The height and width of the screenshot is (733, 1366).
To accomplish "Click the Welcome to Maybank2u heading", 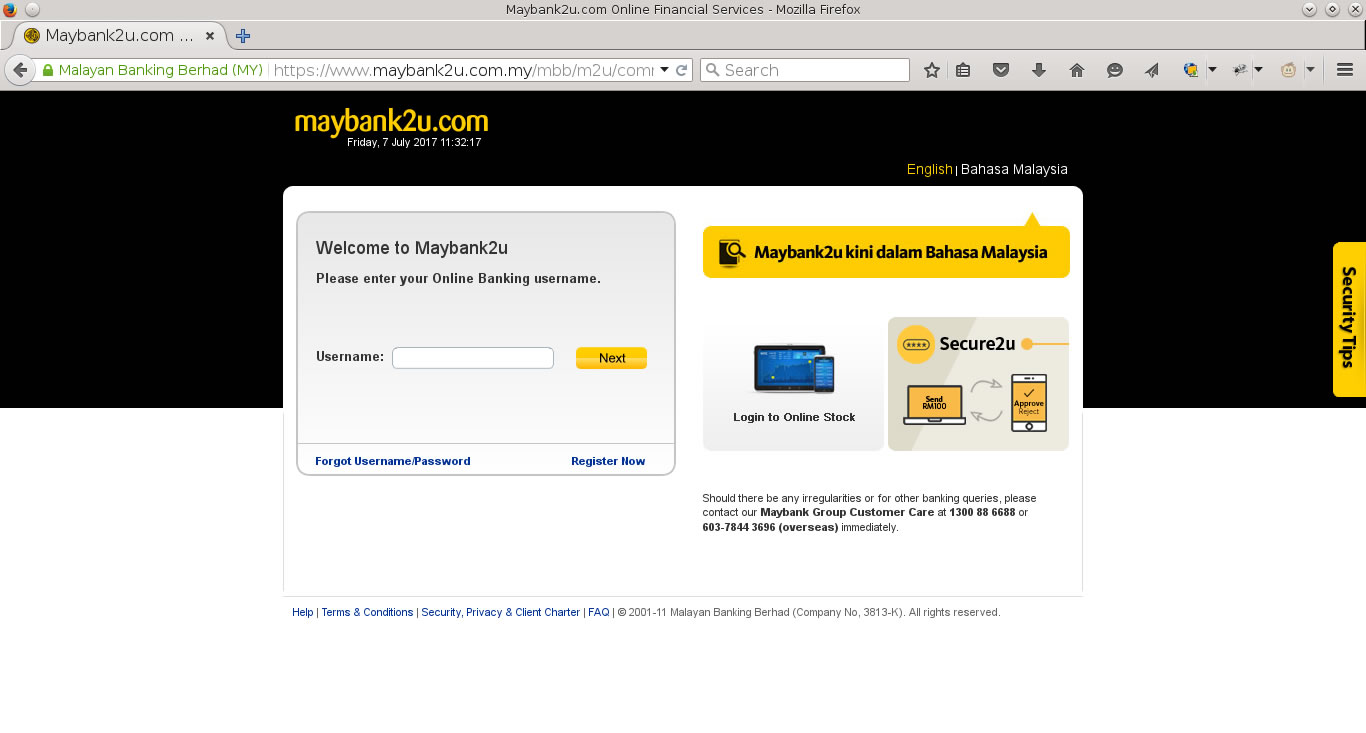I will 412,248.
